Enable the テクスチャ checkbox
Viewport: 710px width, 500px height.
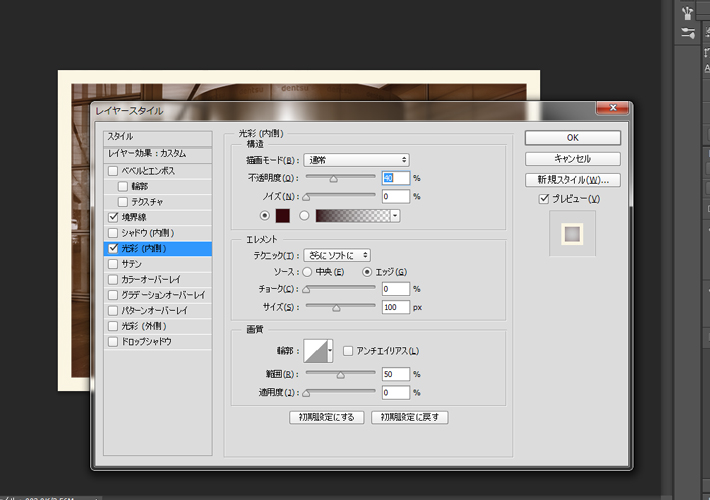[x=123, y=202]
